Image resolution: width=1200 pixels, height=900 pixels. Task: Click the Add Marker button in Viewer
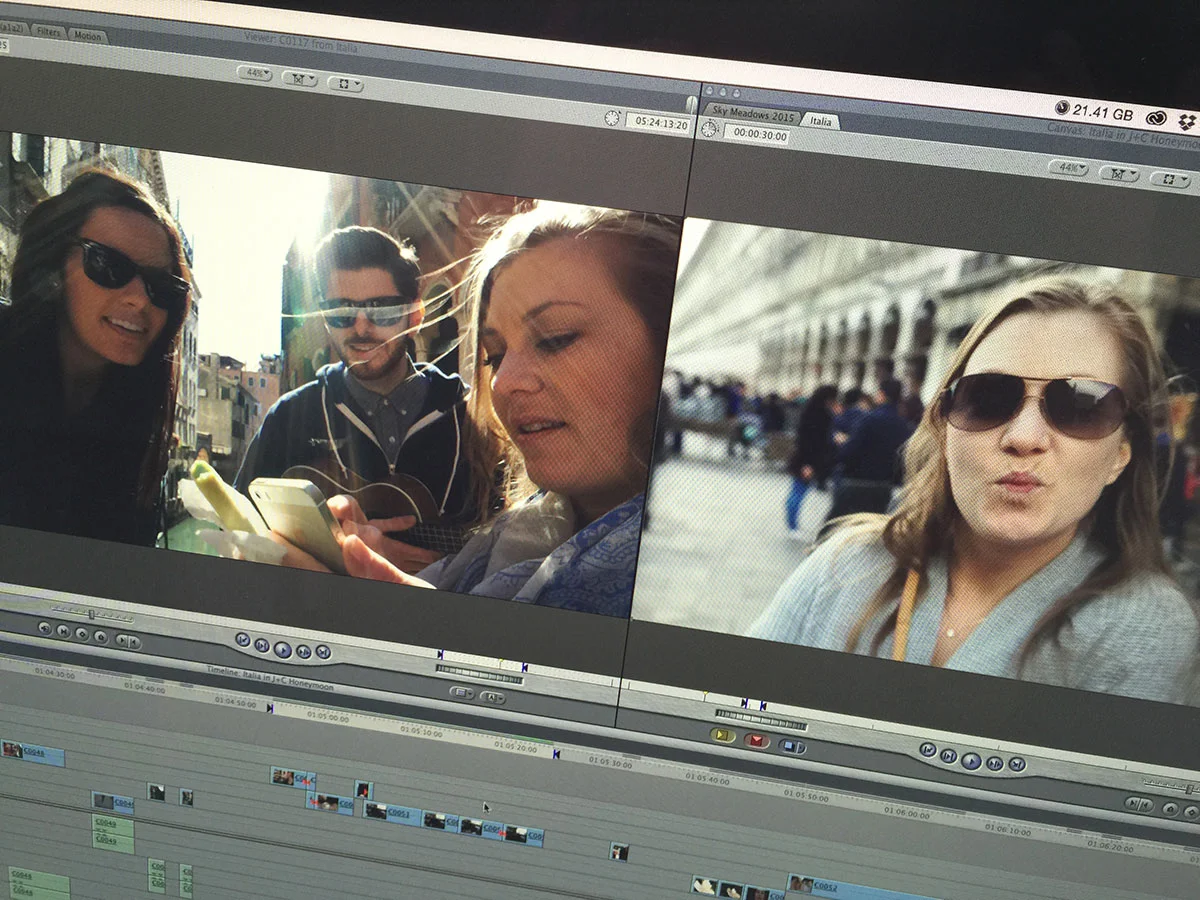(x=101, y=637)
